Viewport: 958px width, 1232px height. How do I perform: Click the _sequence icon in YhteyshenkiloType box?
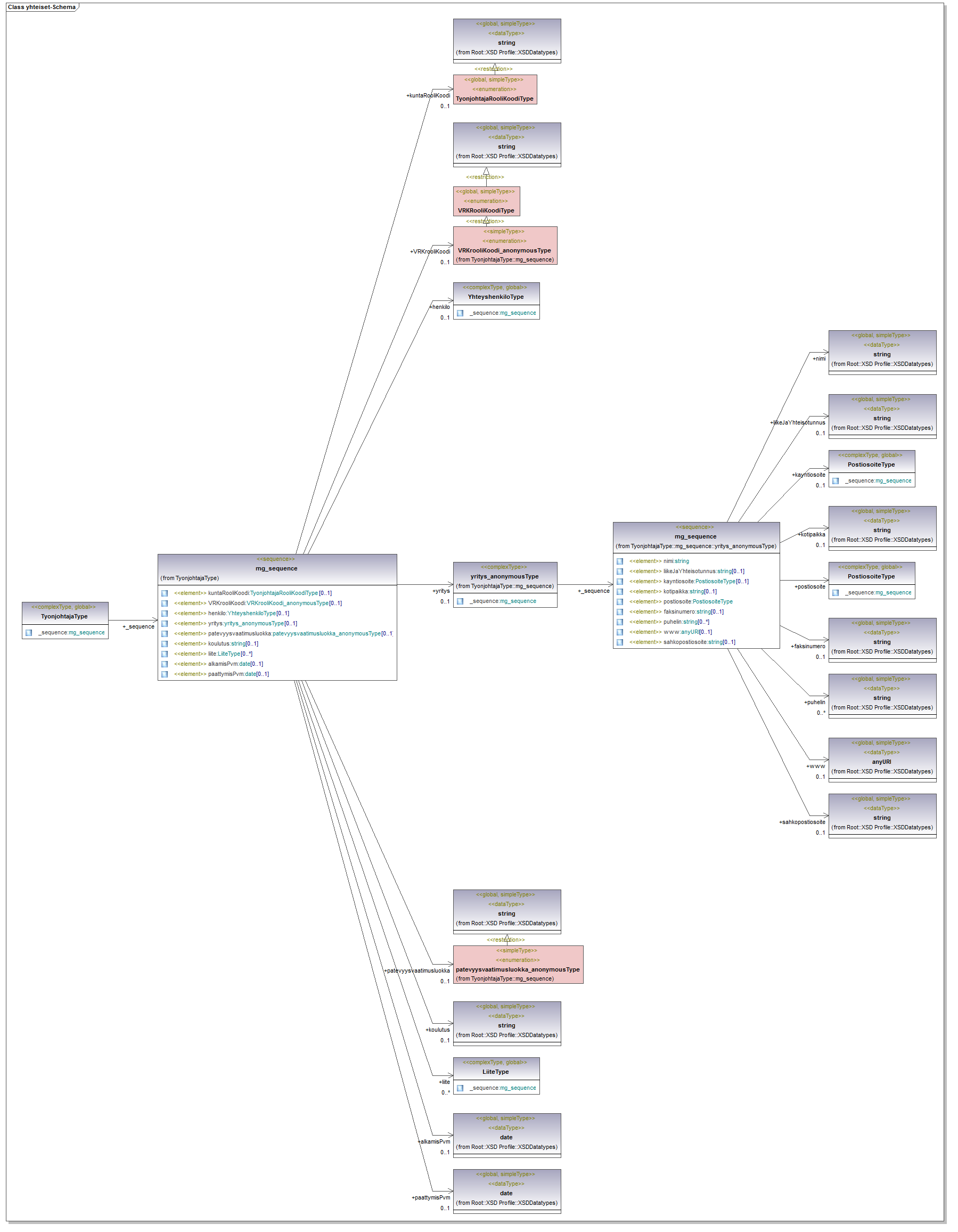460,313
